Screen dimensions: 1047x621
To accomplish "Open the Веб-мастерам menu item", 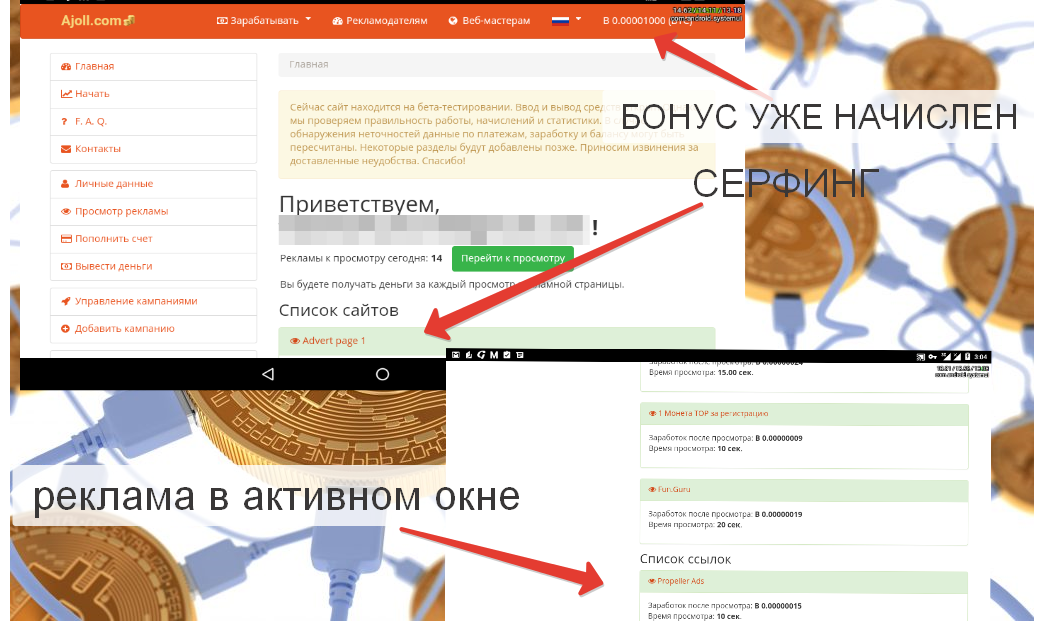I will pyautogui.click(x=489, y=21).
